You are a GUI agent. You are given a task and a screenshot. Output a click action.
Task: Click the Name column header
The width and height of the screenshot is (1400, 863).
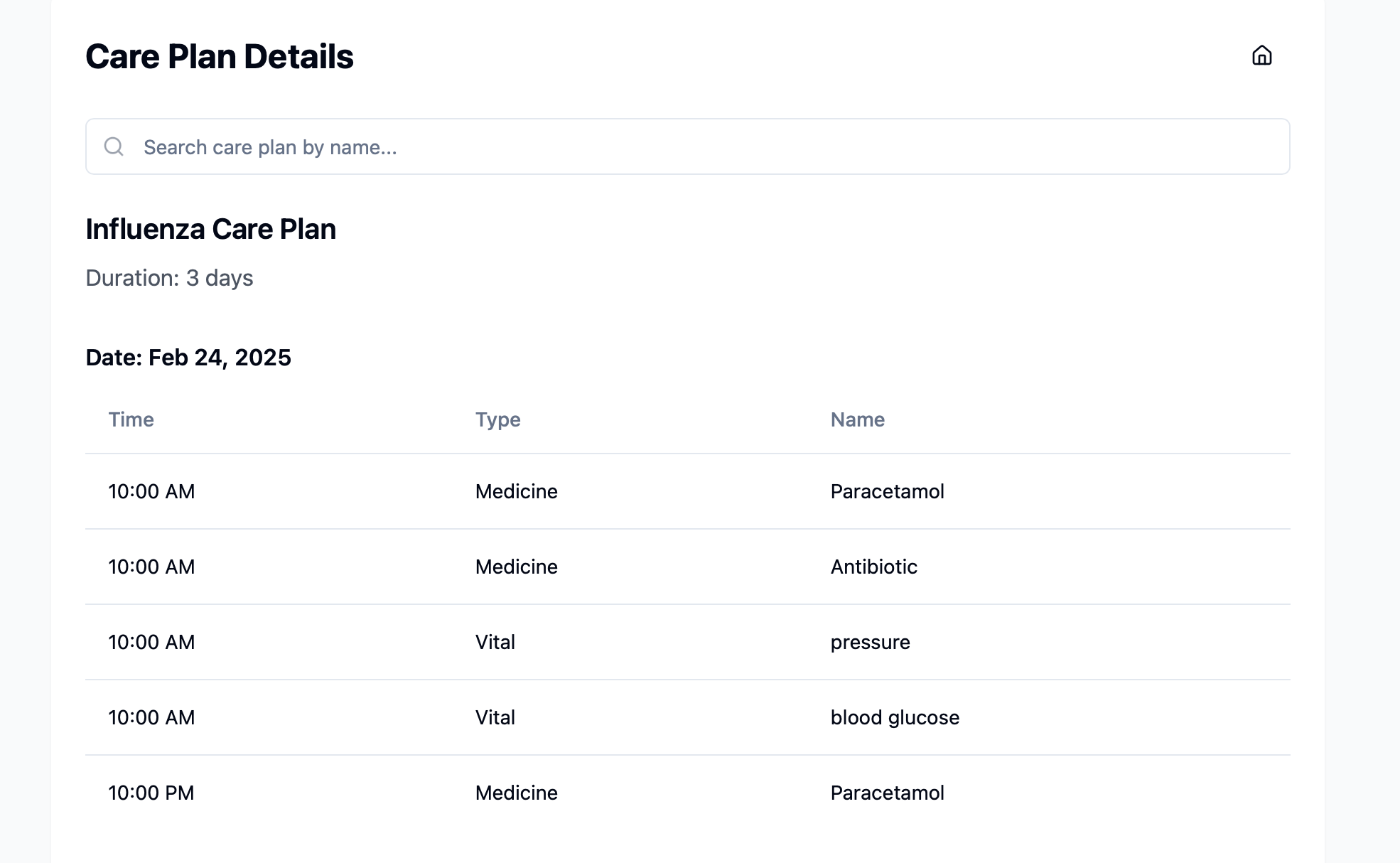[857, 419]
